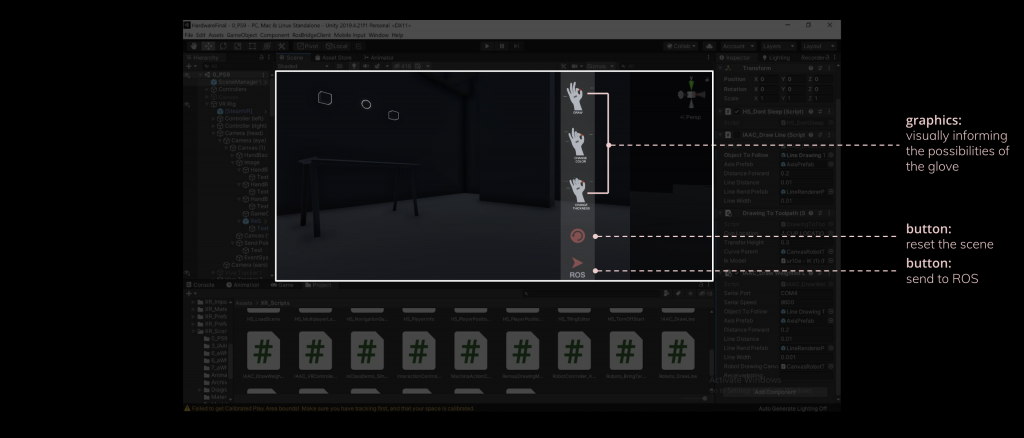Open the Collab button menu
The width and height of the screenshot is (1024, 438).
[683, 46]
